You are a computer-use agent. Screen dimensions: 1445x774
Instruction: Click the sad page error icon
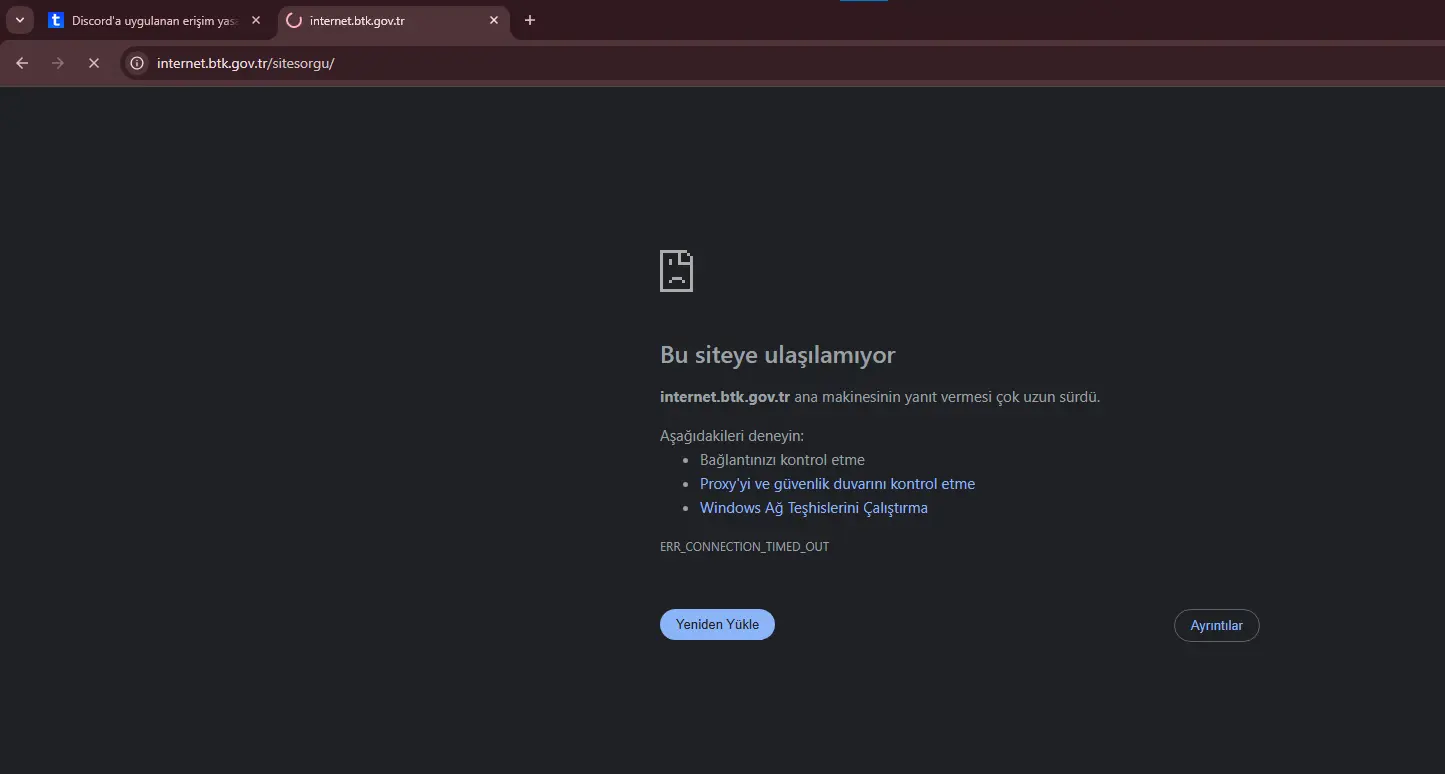click(677, 271)
